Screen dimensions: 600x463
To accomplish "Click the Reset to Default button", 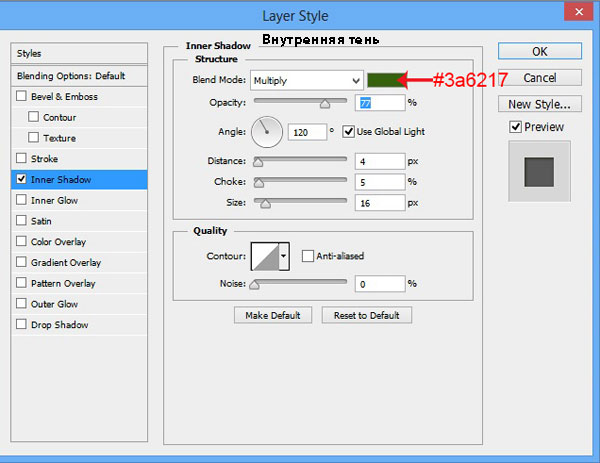I will coord(367,315).
